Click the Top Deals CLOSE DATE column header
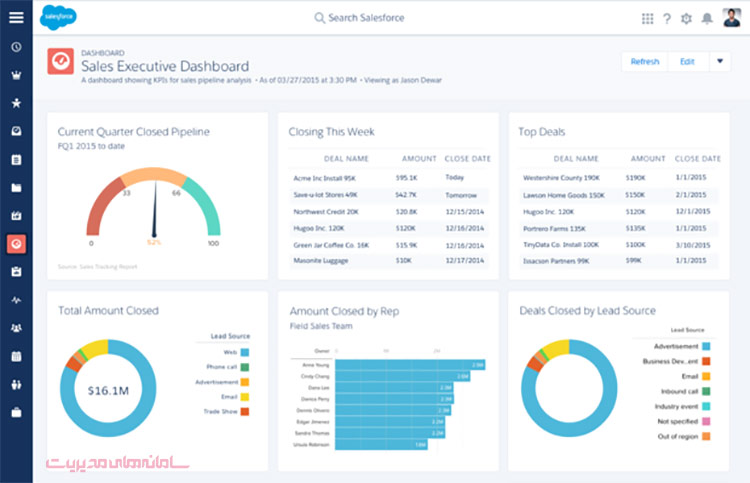This screenshot has width=750, height=483. (697, 158)
